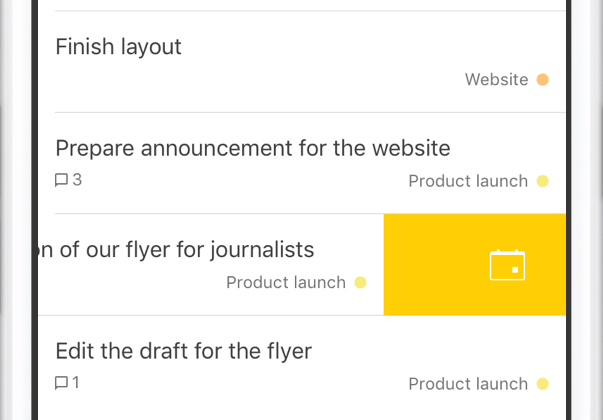The height and width of the screenshot is (420, 603).
Task: Click yellow dot on Prepare announcement task
Action: (542, 181)
